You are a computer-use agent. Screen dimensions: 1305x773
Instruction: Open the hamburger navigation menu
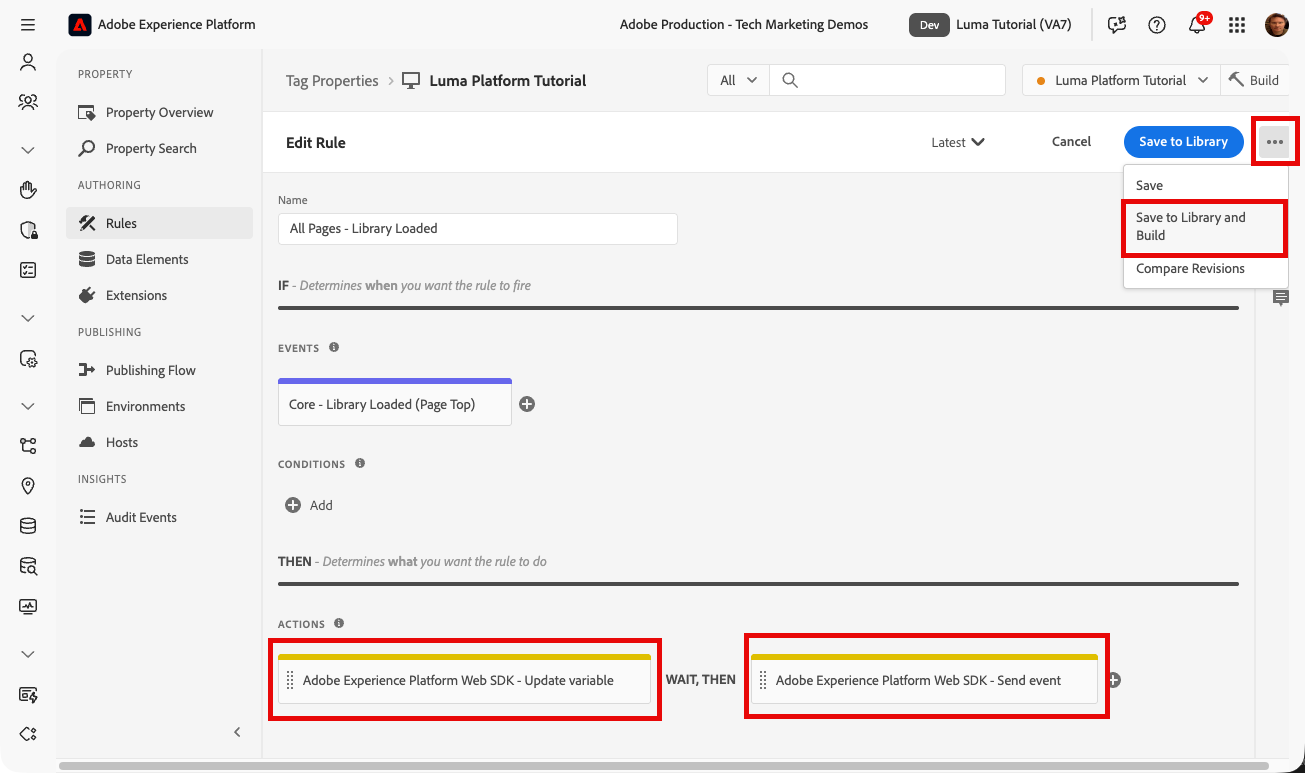(x=28, y=25)
